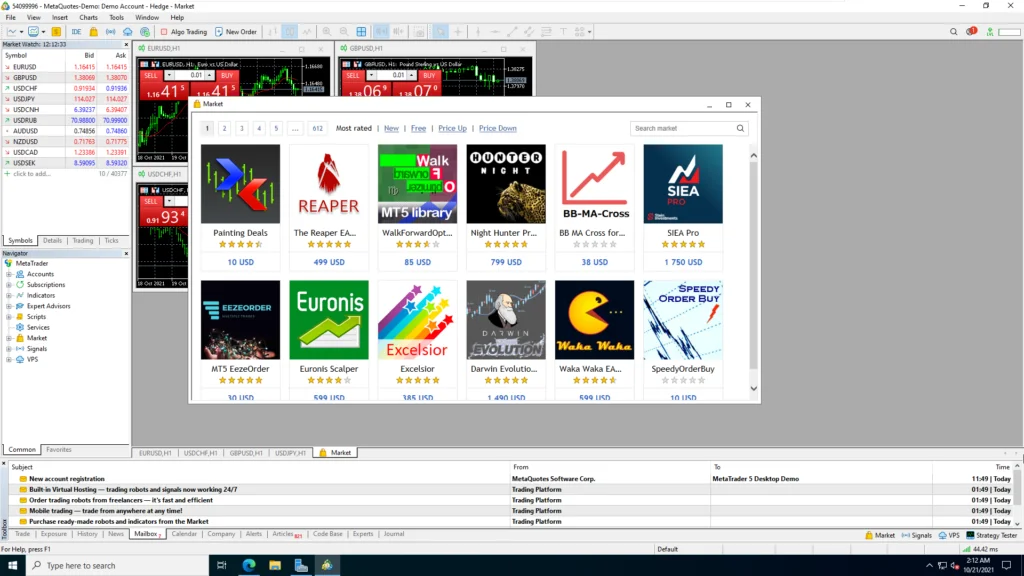Open the Night Hunter Pro product thumbnail

(x=505, y=183)
